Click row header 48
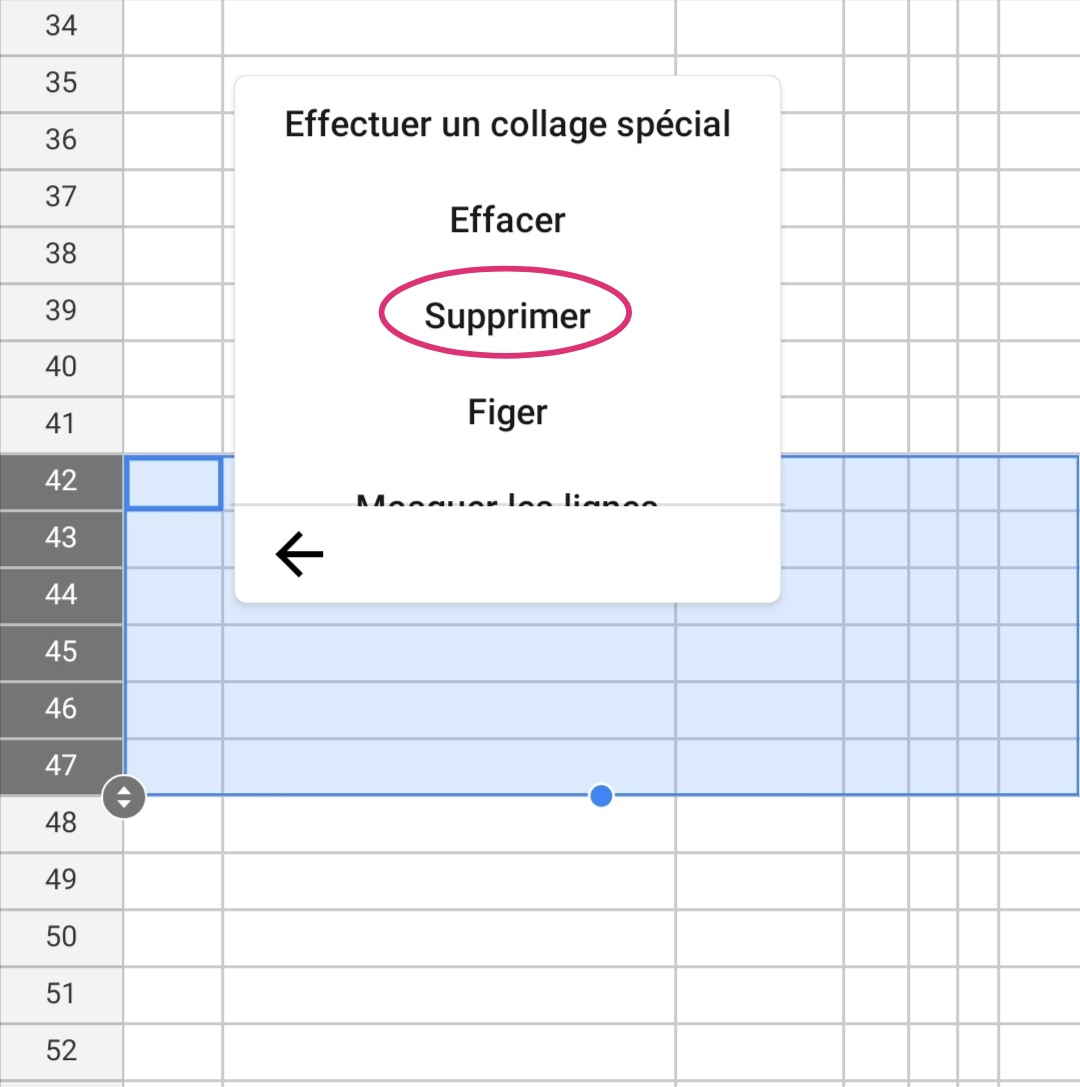 coord(61,824)
